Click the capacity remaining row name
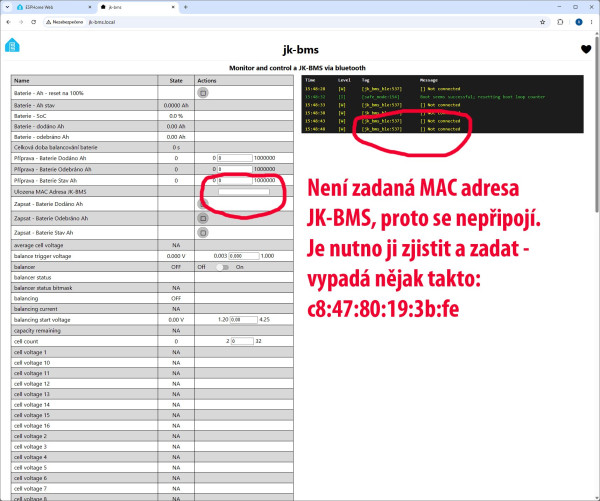Image resolution: width=600 pixels, height=501 pixels. pos(37,331)
